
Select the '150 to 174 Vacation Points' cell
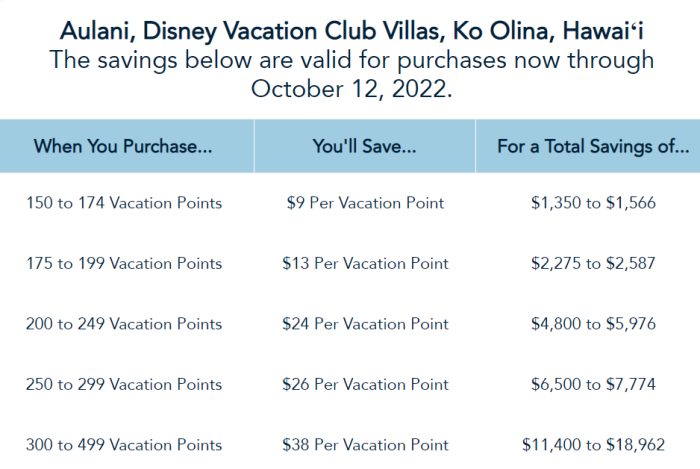click(124, 203)
